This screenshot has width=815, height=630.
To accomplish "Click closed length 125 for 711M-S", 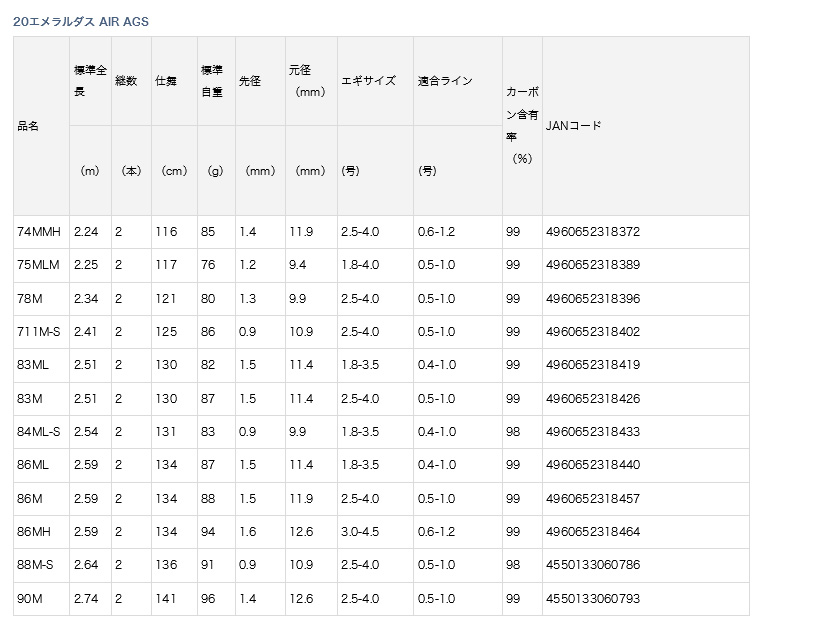I will click(x=166, y=332).
